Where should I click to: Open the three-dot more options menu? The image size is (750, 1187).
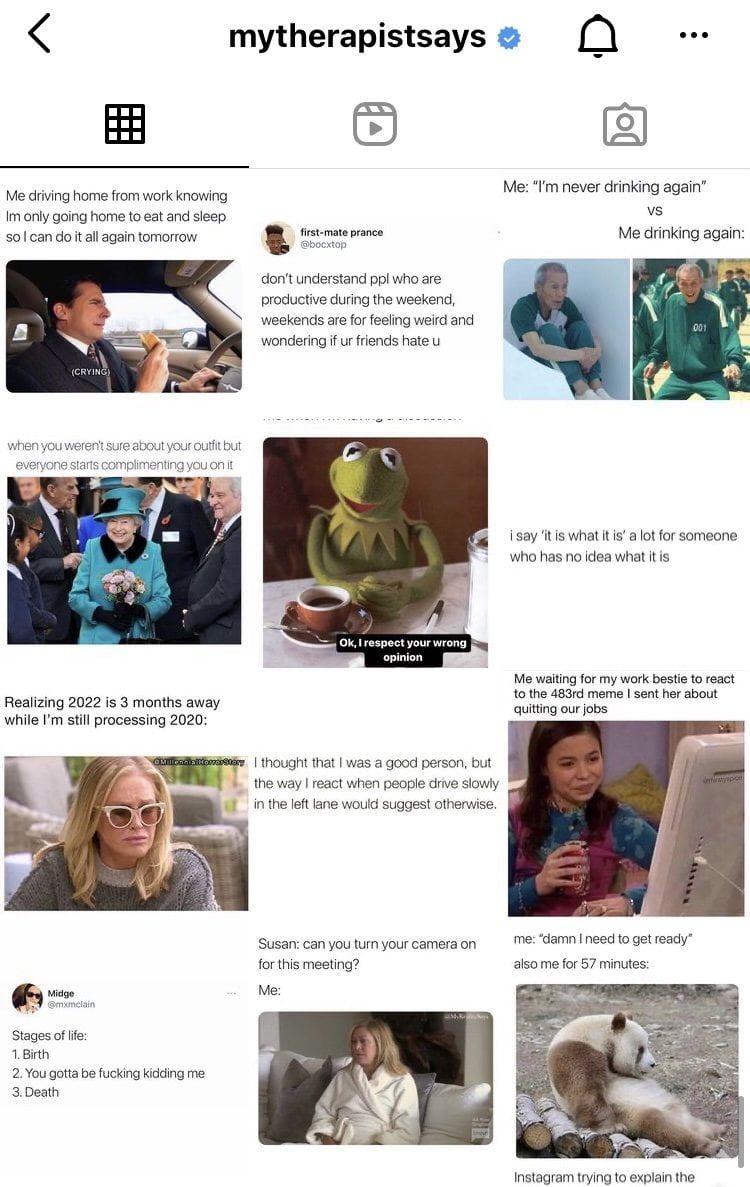pyautogui.click(x=694, y=35)
